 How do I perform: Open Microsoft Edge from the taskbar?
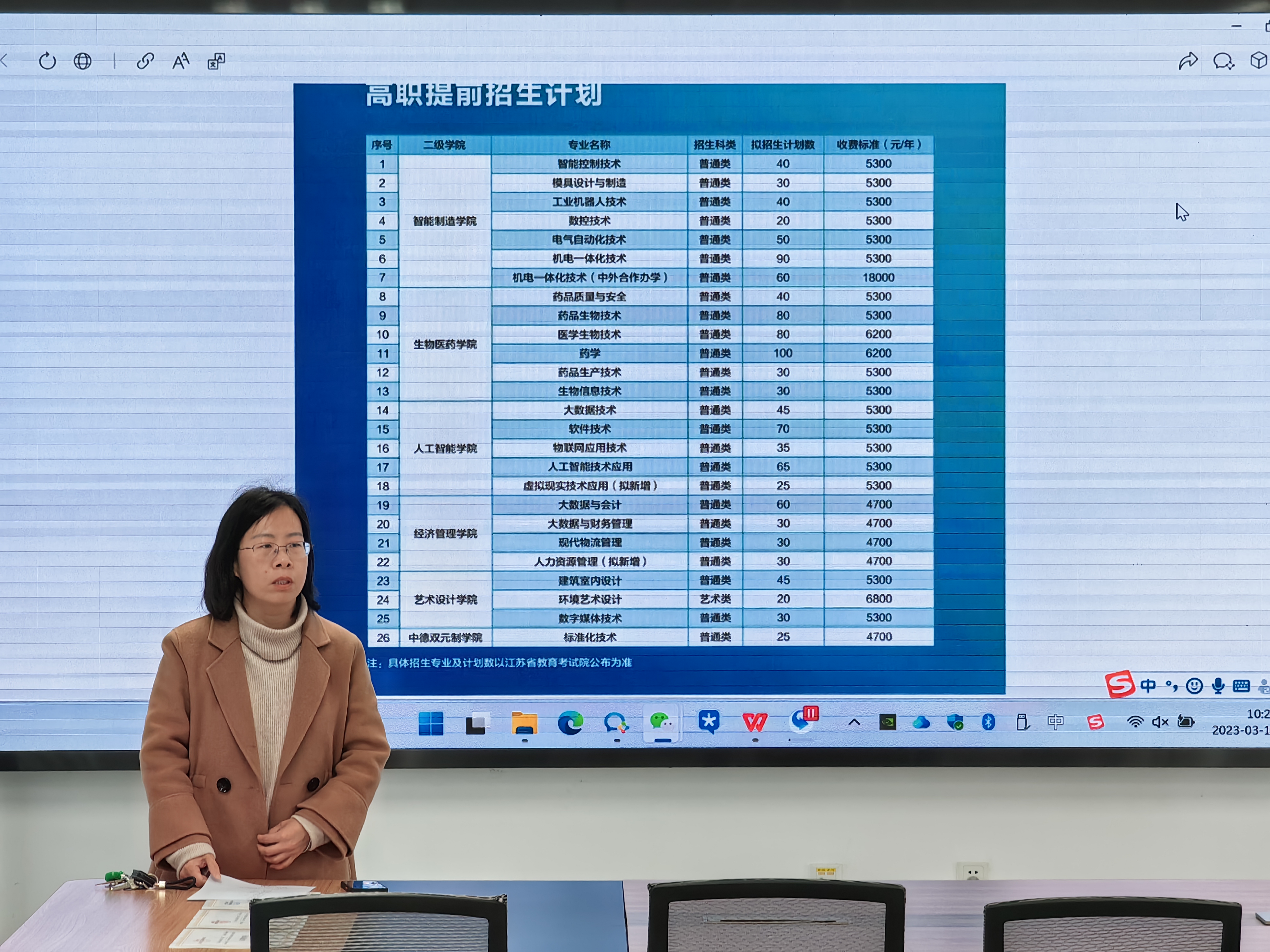pos(571,723)
